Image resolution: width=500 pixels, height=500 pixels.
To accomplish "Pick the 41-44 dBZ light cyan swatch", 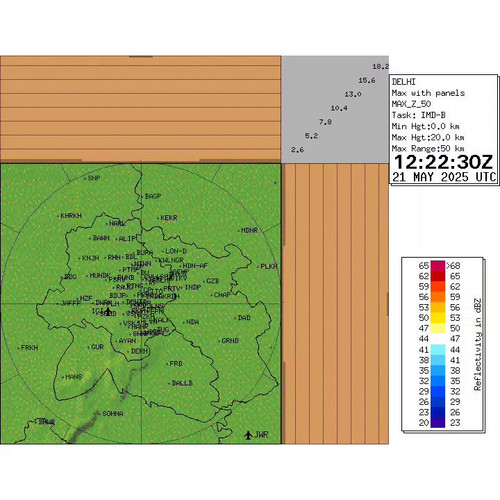I will click(x=438, y=350).
